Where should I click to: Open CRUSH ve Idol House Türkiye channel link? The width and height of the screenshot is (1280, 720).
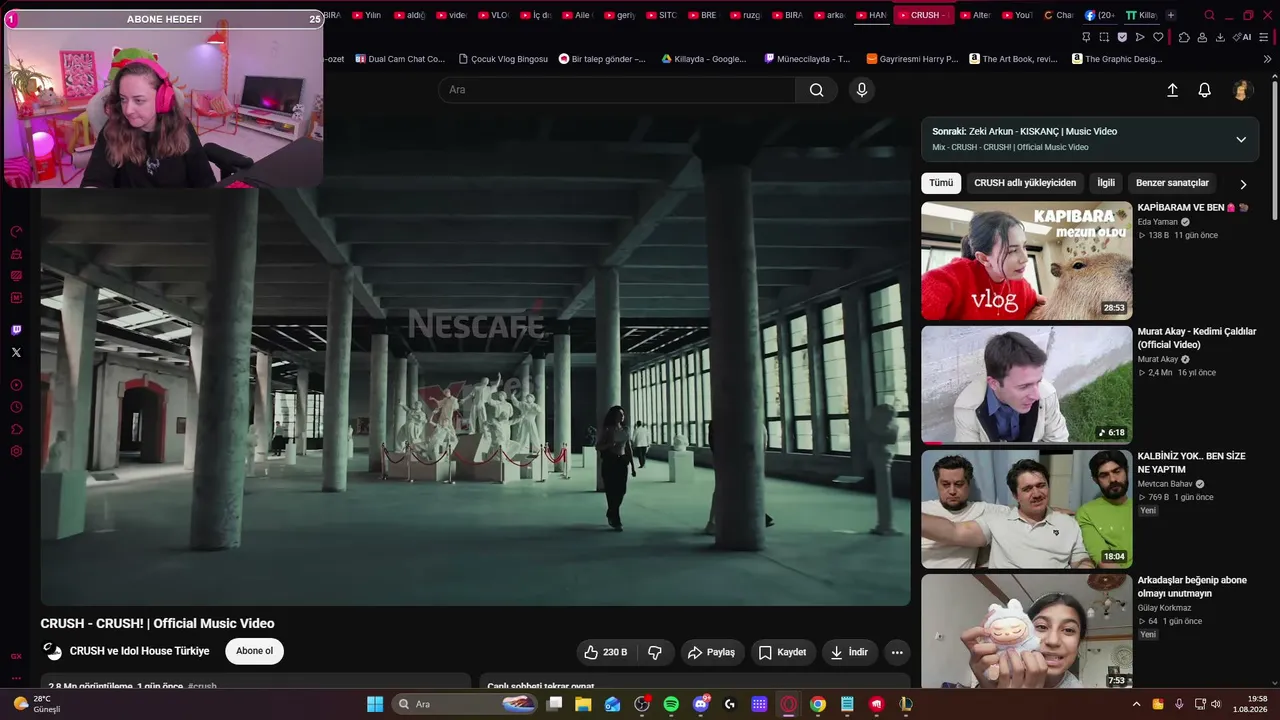pyautogui.click(x=139, y=651)
